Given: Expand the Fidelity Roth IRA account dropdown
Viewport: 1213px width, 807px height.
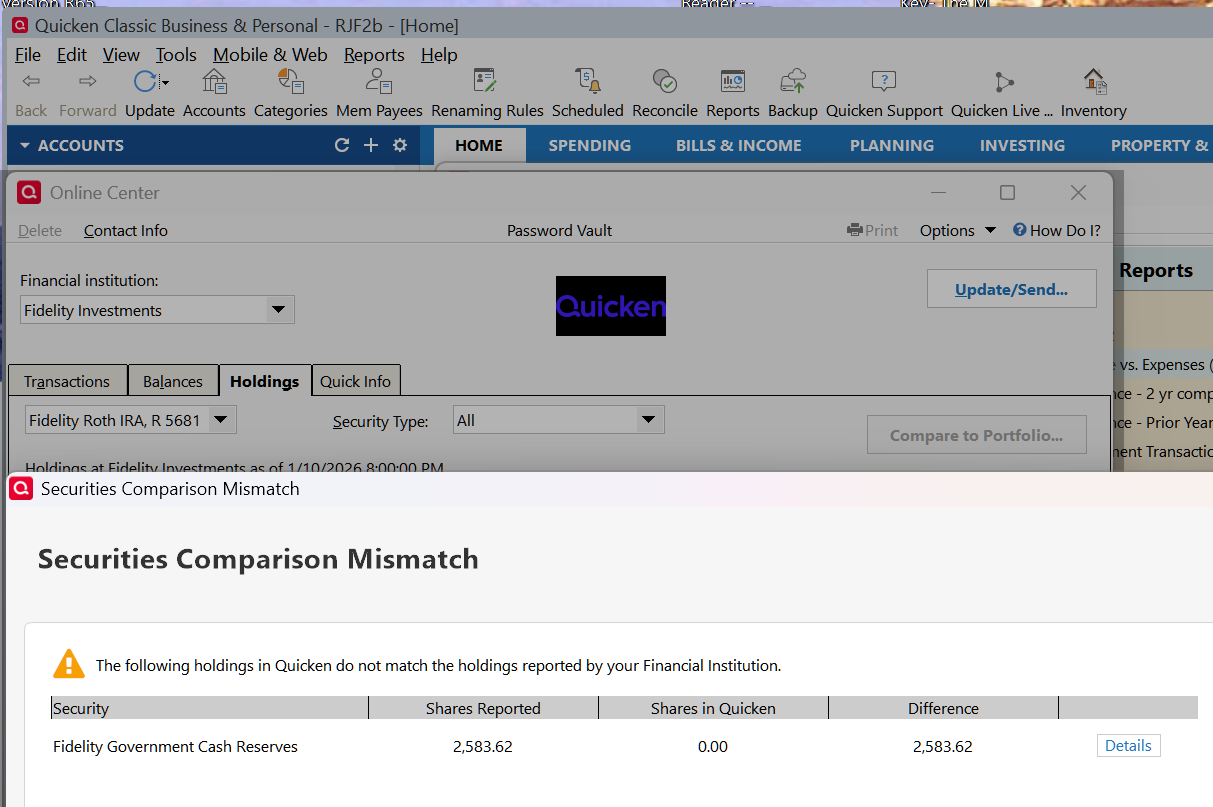Looking at the screenshot, I should (x=221, y=420).
